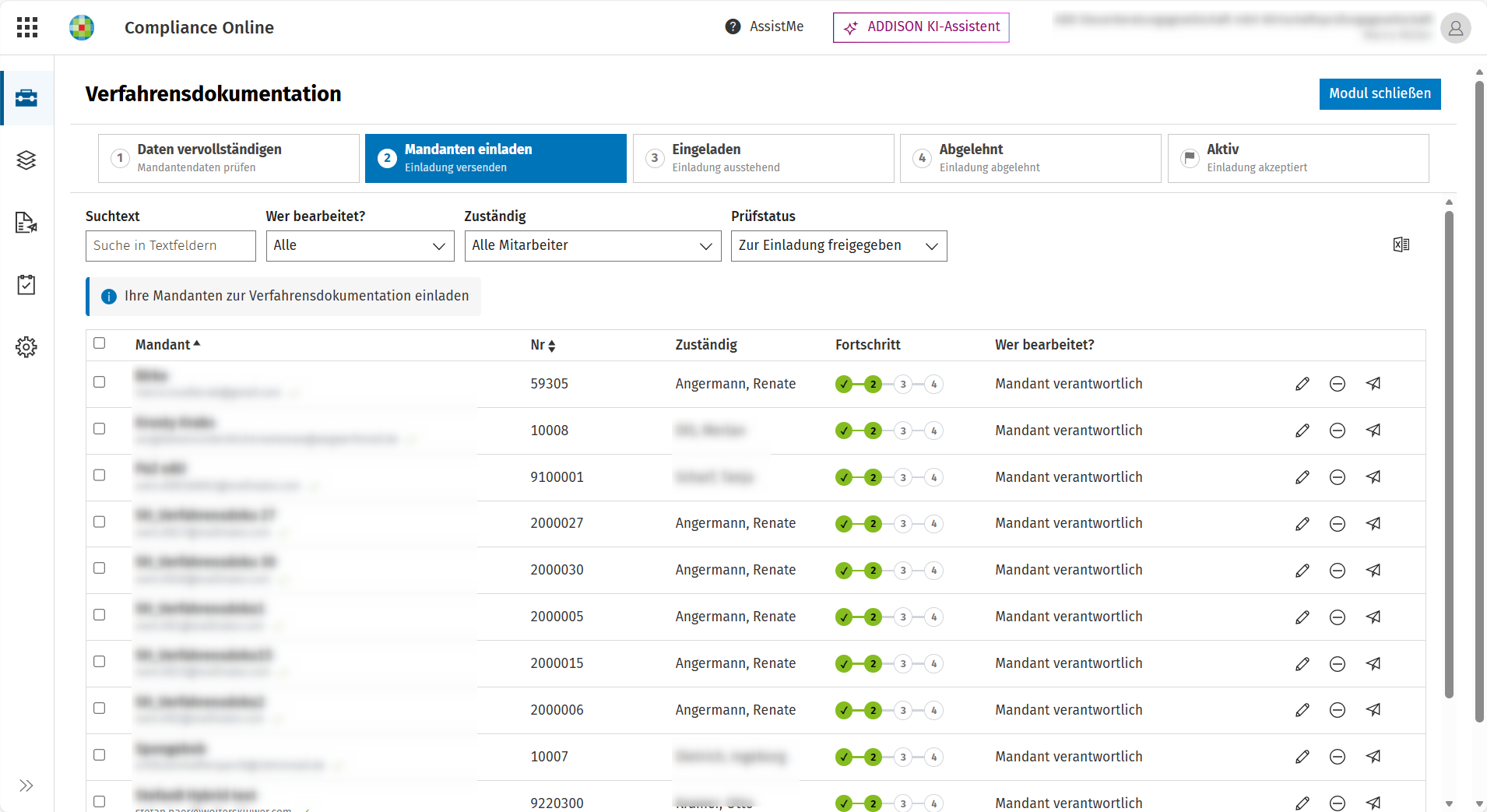Image resolution: width=1487 pixels, height=812 pixels.
Task: Send invitation for row 2000027
Action: pos(1373,524)
